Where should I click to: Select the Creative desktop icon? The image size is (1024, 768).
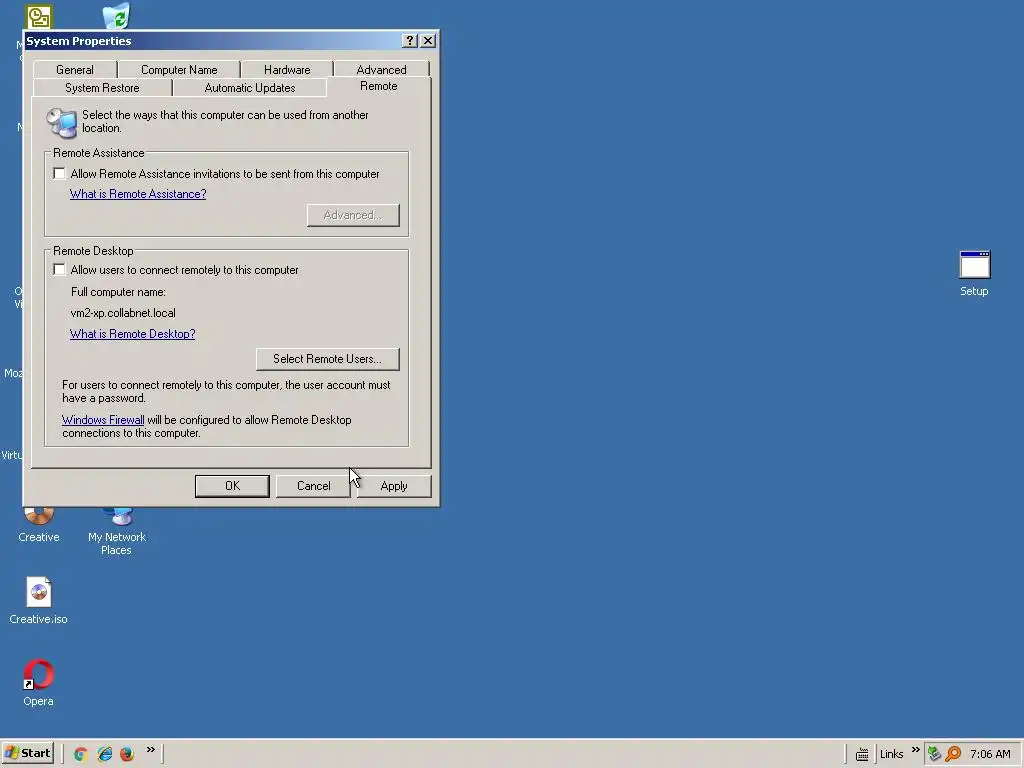click(39, 526)
